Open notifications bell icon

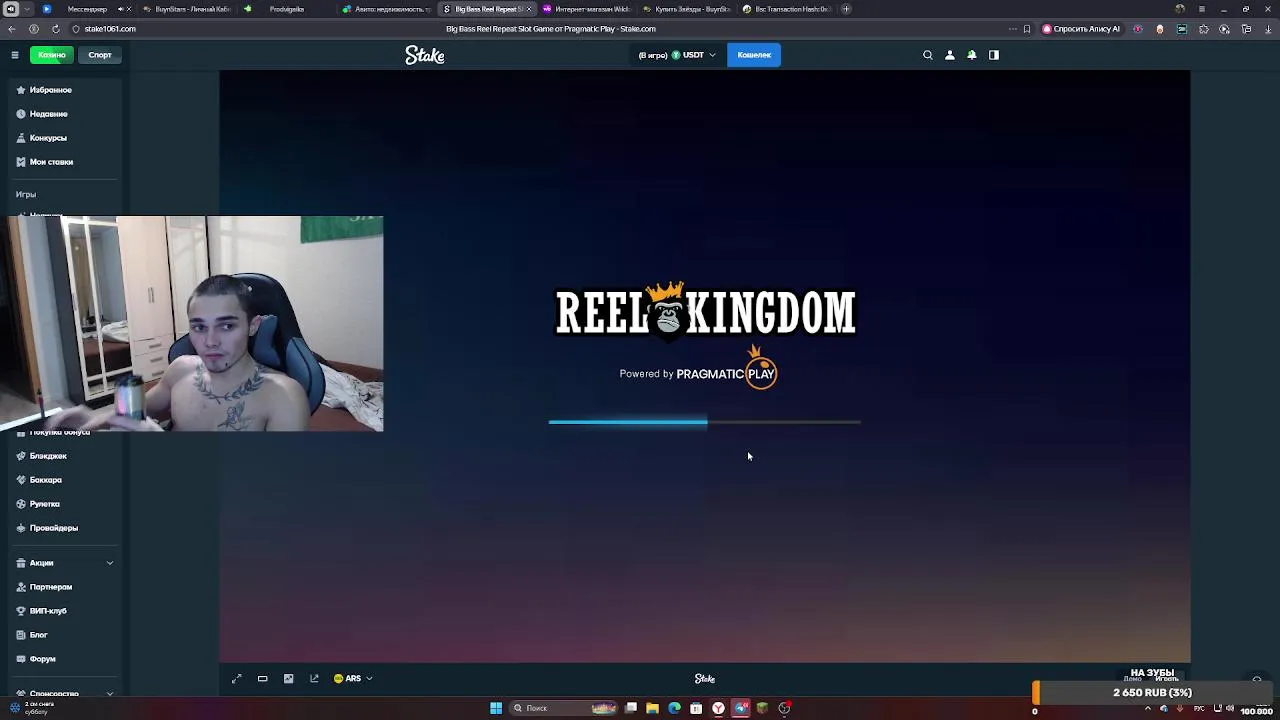(x=972, y=55)
